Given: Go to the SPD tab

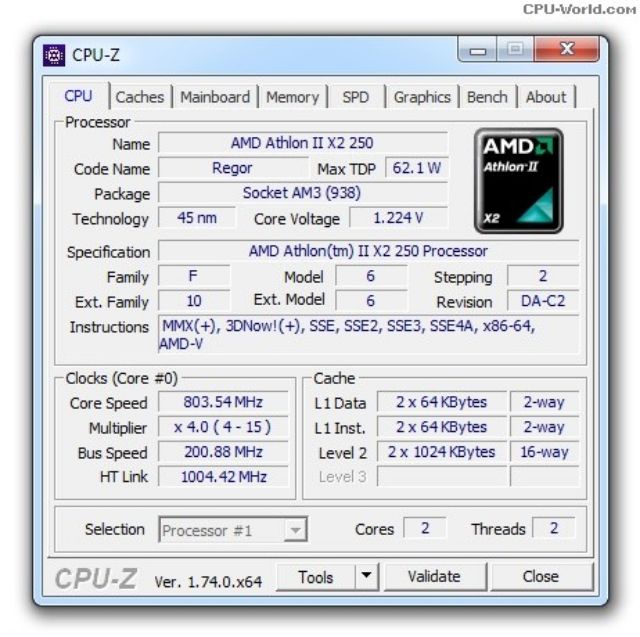Looking at the screenshot, I should [x=356, y=97].
